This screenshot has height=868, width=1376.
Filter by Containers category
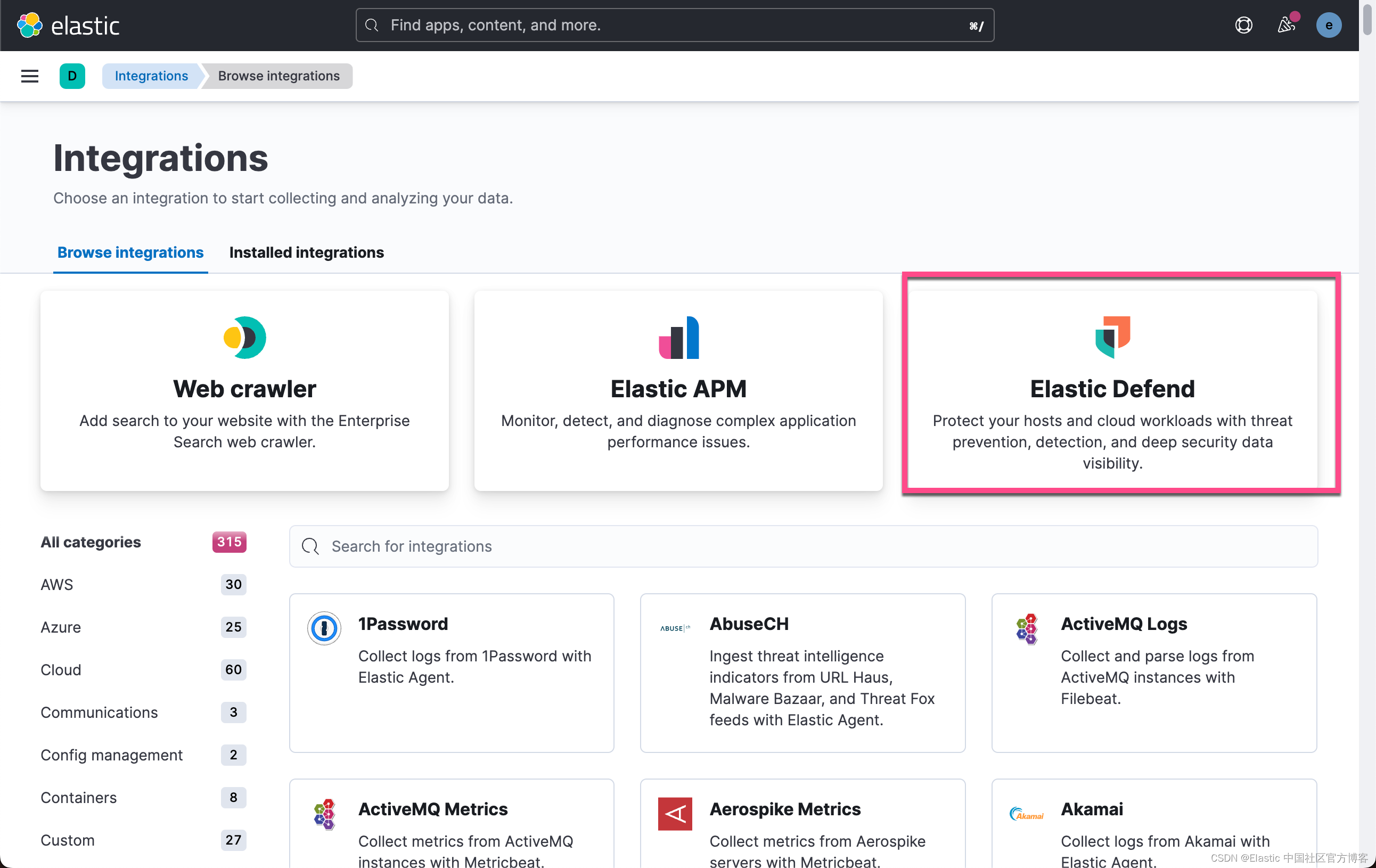pos(143,797)
